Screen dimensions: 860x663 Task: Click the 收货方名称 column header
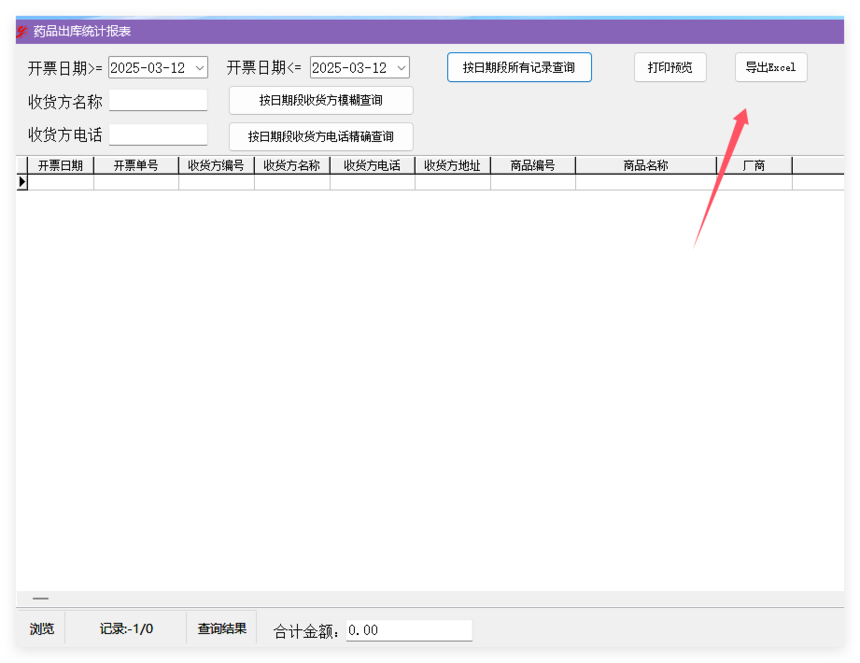pos(292,166)
